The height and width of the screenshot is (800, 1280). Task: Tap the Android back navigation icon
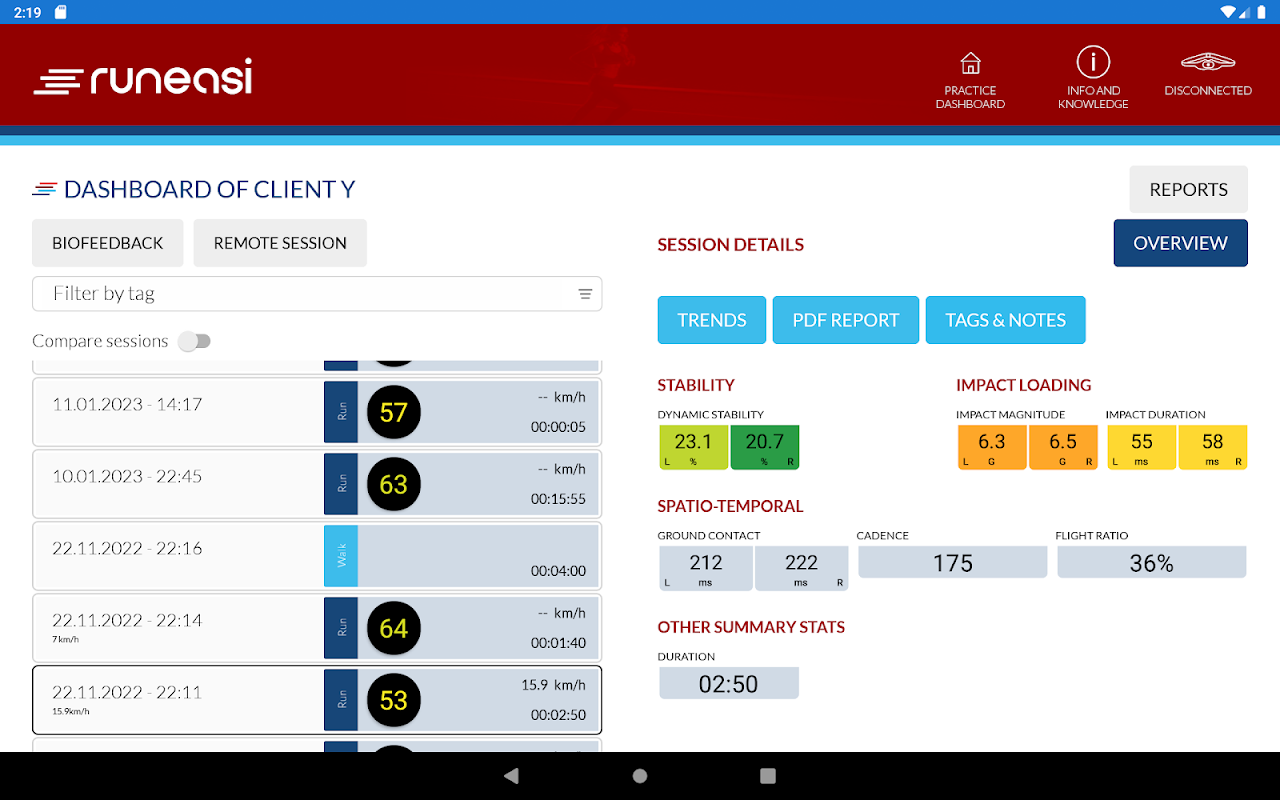point(512,776)
